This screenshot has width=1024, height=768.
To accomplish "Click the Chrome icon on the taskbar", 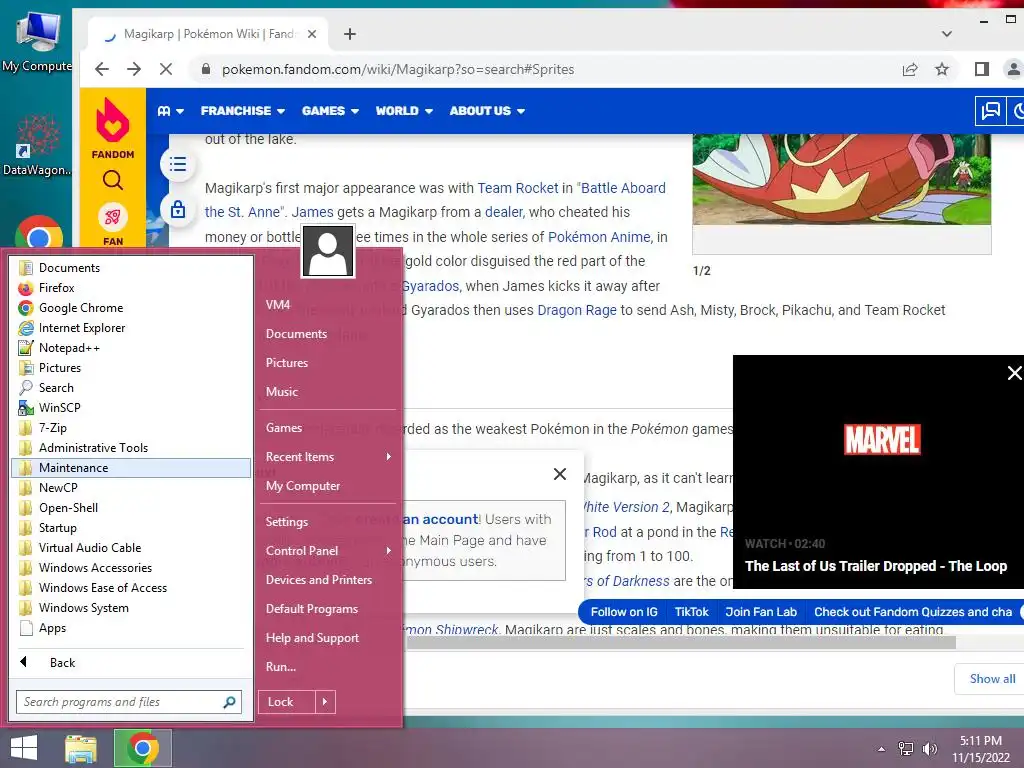I will click(x=143, y=748).
